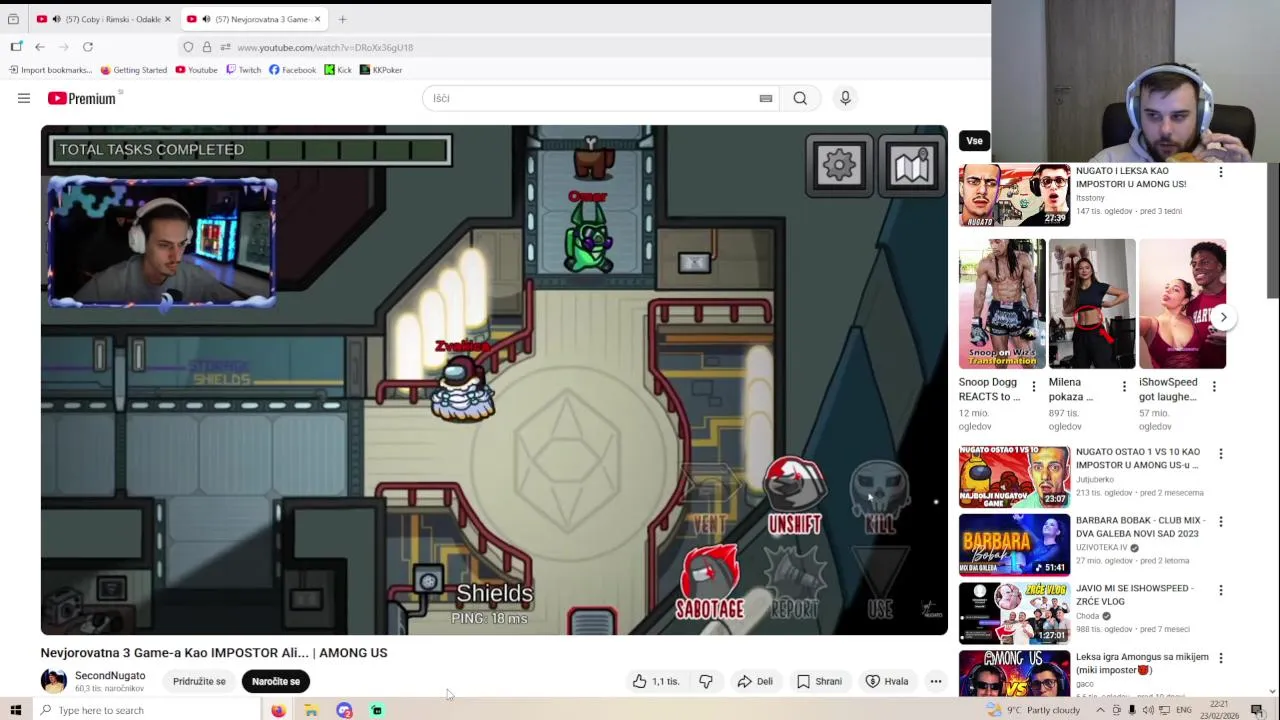1280x720 pixels.
Task: Open options for IShowSpeed short
Action: coord(1214,386)
